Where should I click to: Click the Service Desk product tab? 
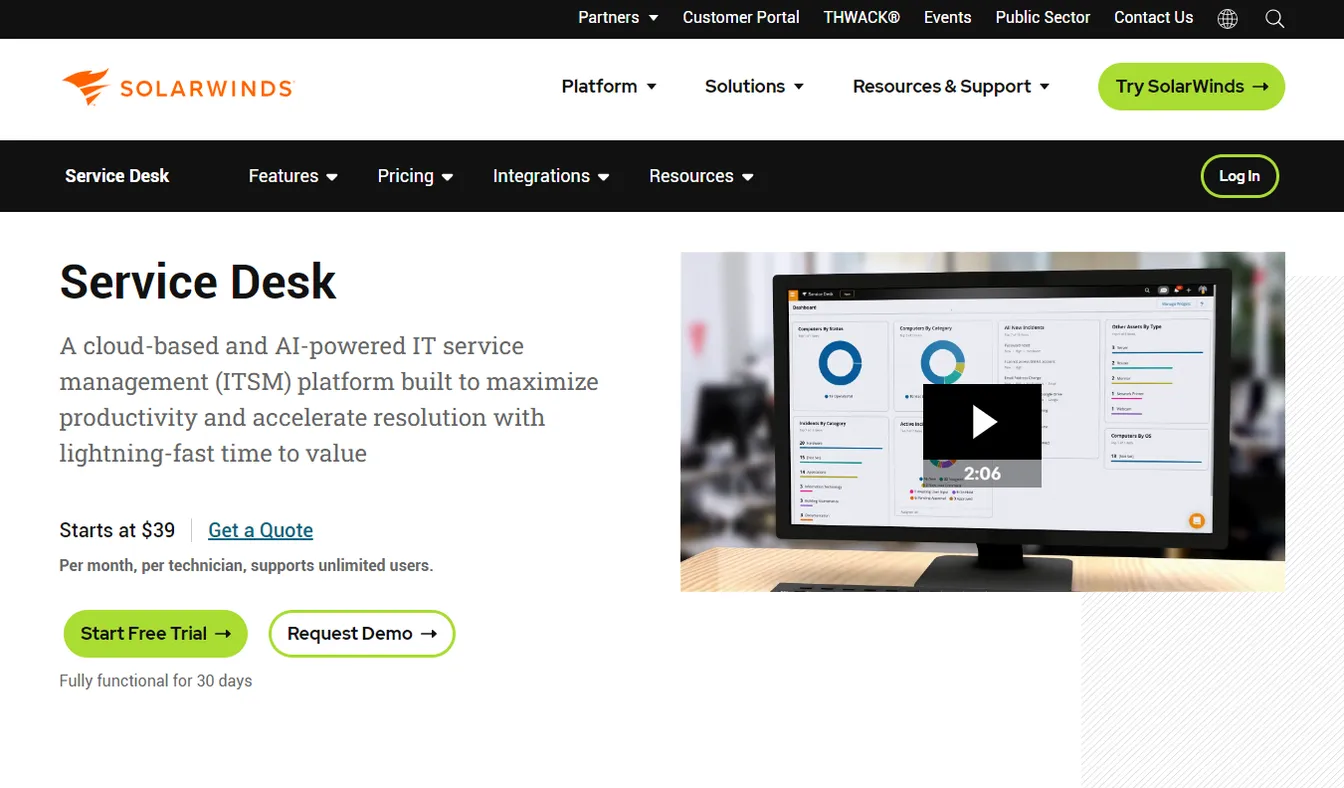pyautogui.click(x=117, y=176)
